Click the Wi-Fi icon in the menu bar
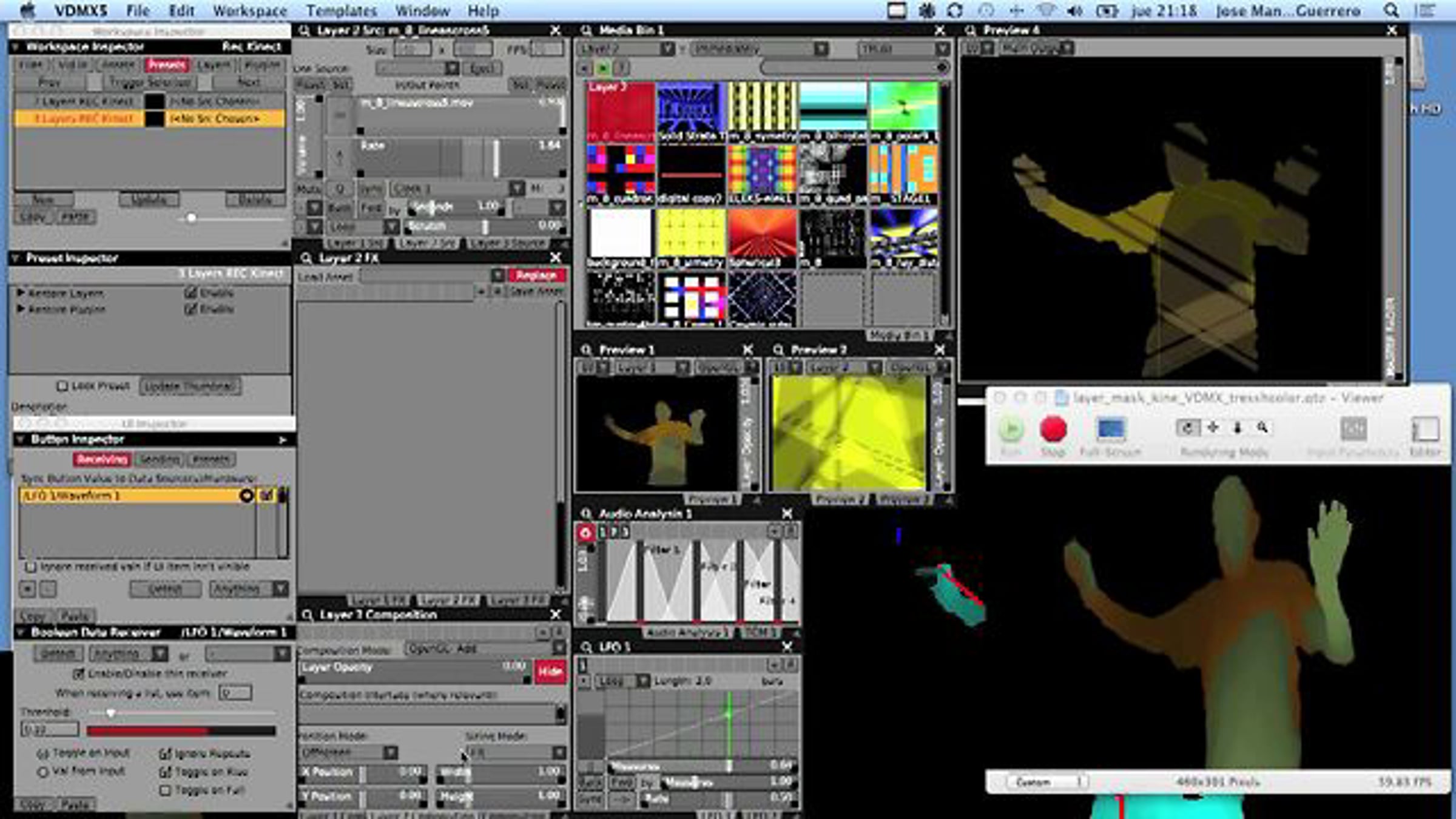1456x819 pixels. pos(1045,10)
